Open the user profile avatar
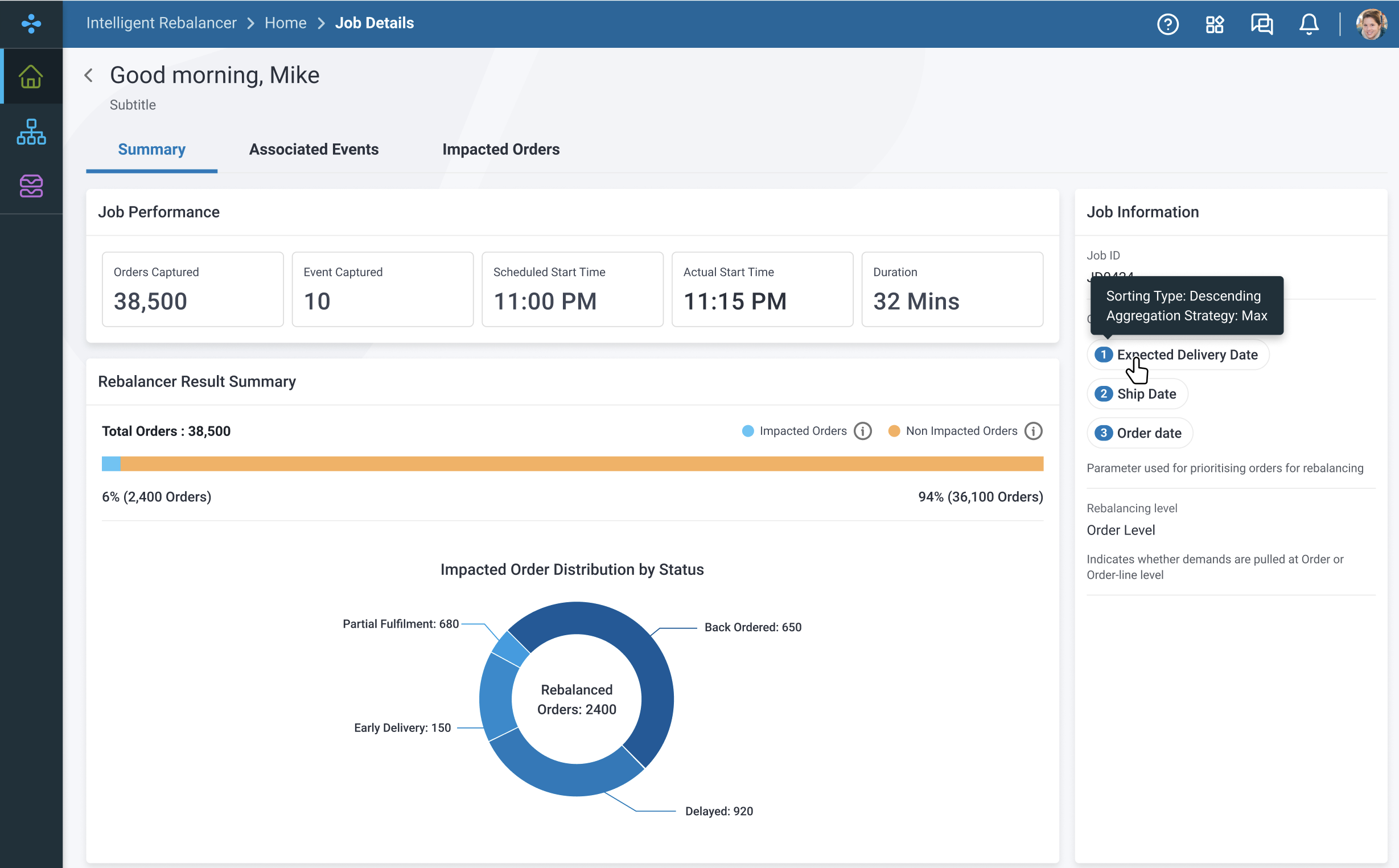The width and height of the screenshot is (1399, 868). (x=1372, y=24)
